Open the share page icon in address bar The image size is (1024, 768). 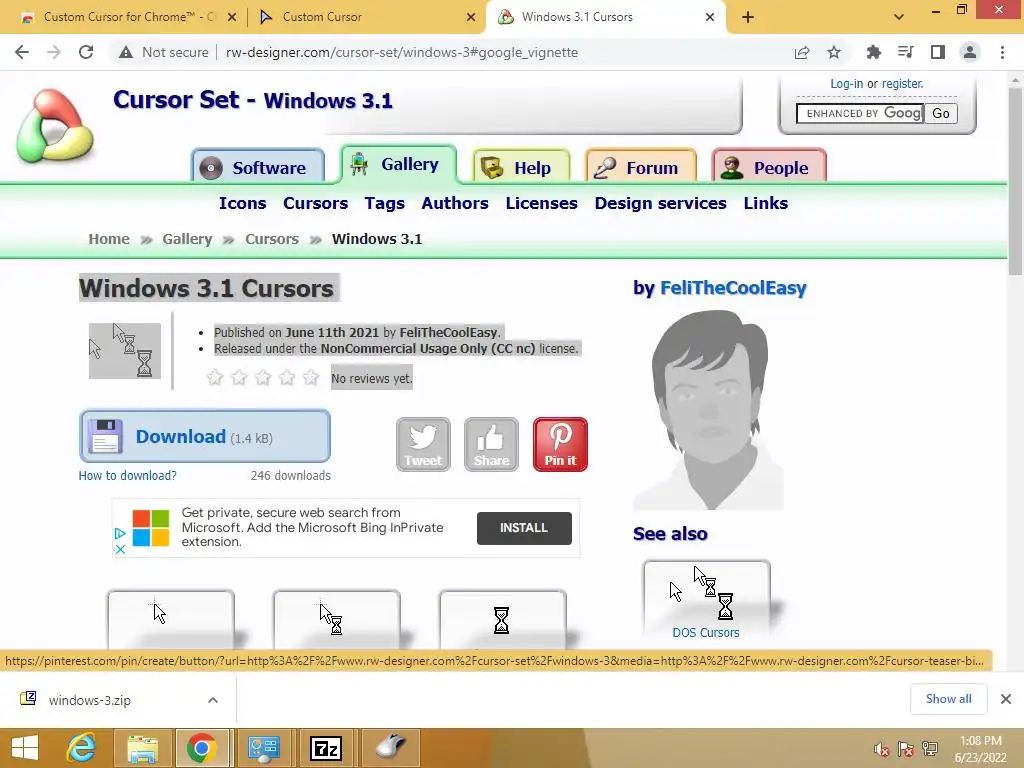[x=802, y=52]
